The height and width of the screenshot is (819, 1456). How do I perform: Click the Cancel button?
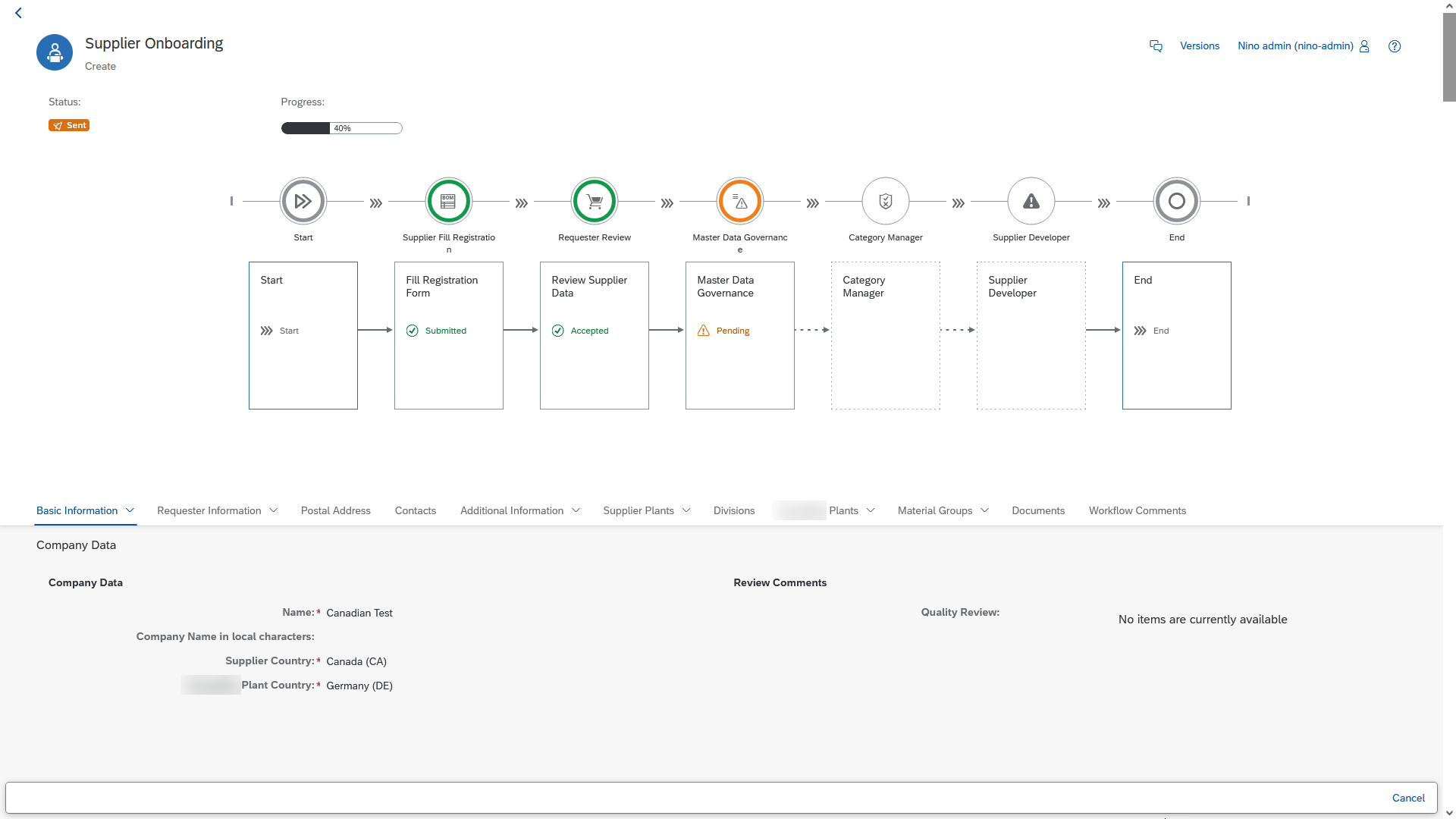click(x=1407, y=798)
